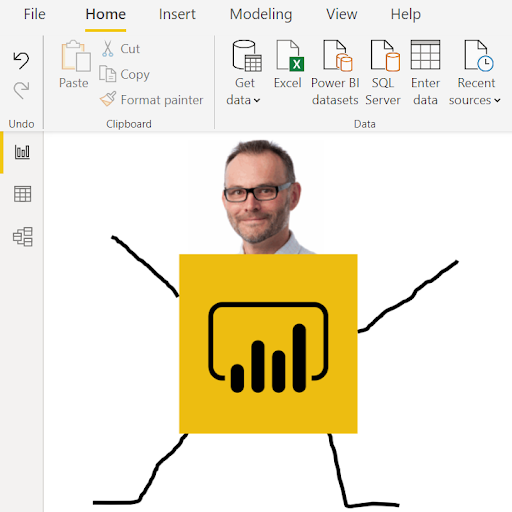Click the Redo arrow icon
This screenshot has height=512, width=512.
coord(21,90)
